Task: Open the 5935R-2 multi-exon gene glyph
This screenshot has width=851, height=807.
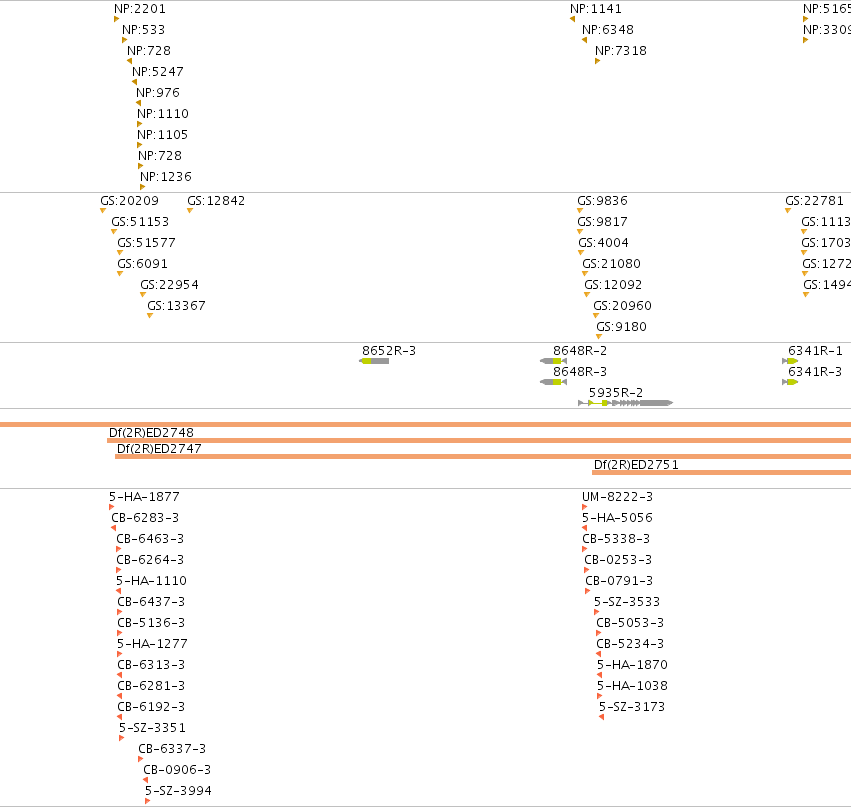Action: [626, 403]
